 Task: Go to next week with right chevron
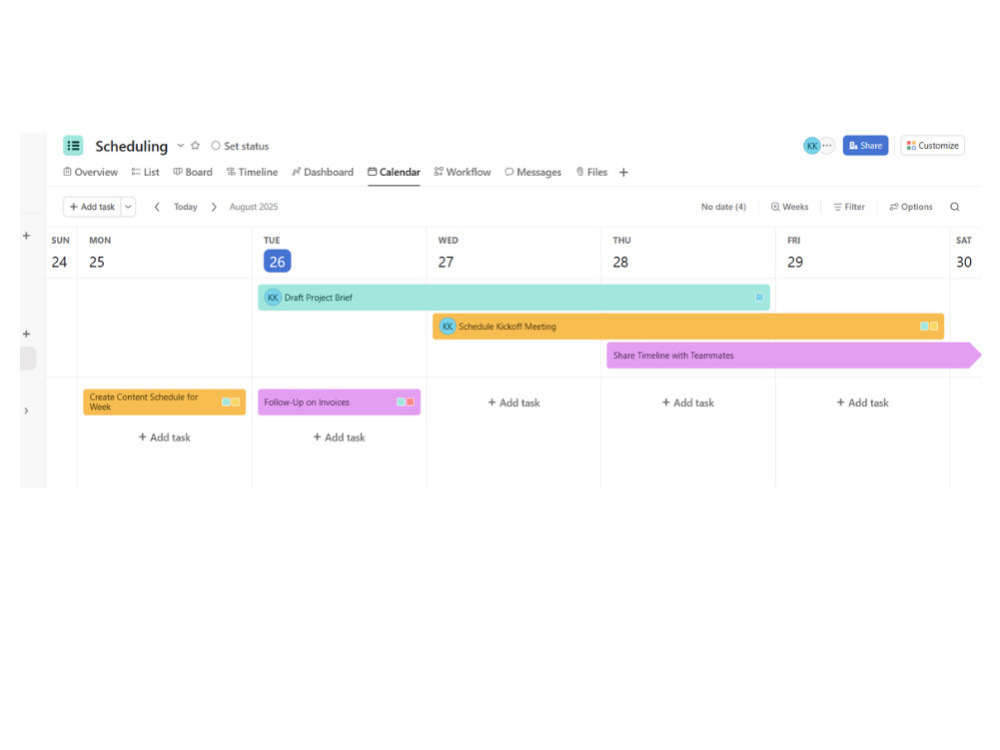(214, 207)
